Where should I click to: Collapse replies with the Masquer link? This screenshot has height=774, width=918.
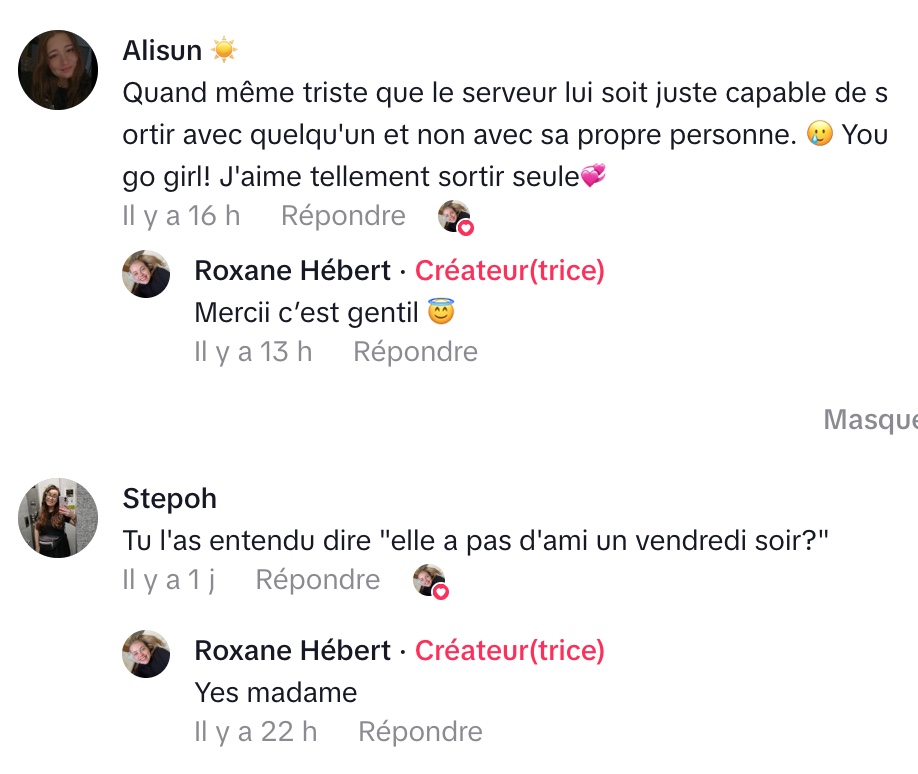coord(869,420)
